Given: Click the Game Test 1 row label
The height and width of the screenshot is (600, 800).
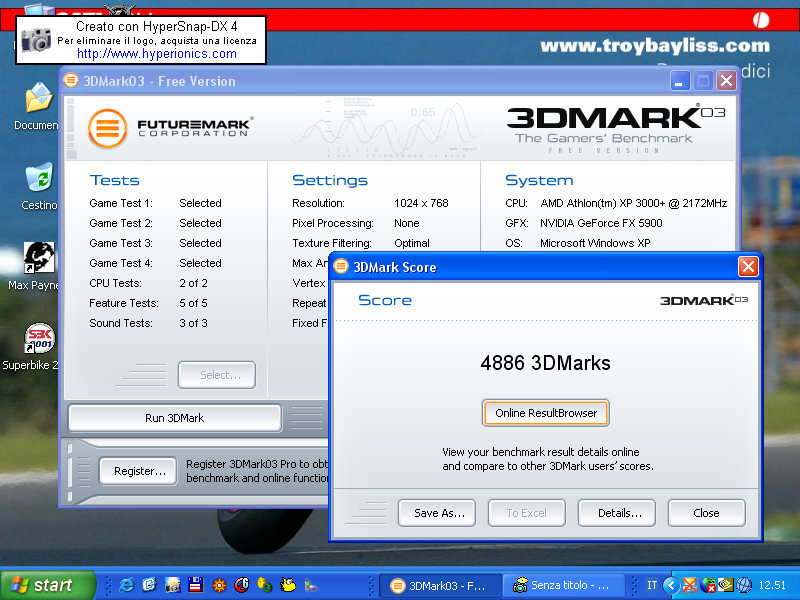Looking at the screenshot, I should coord(121,203).
